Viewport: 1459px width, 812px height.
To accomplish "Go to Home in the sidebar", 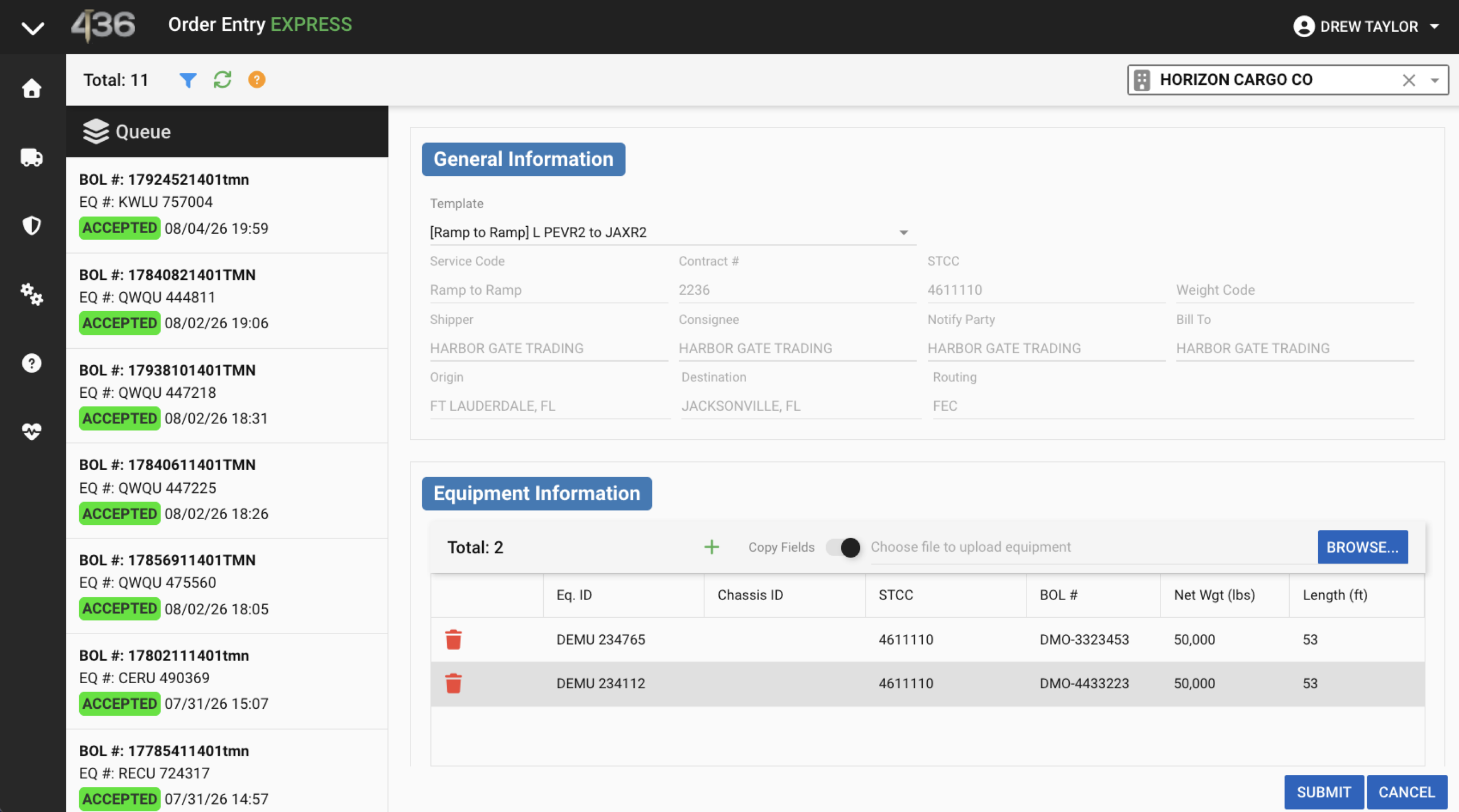I will pos(32,88).
